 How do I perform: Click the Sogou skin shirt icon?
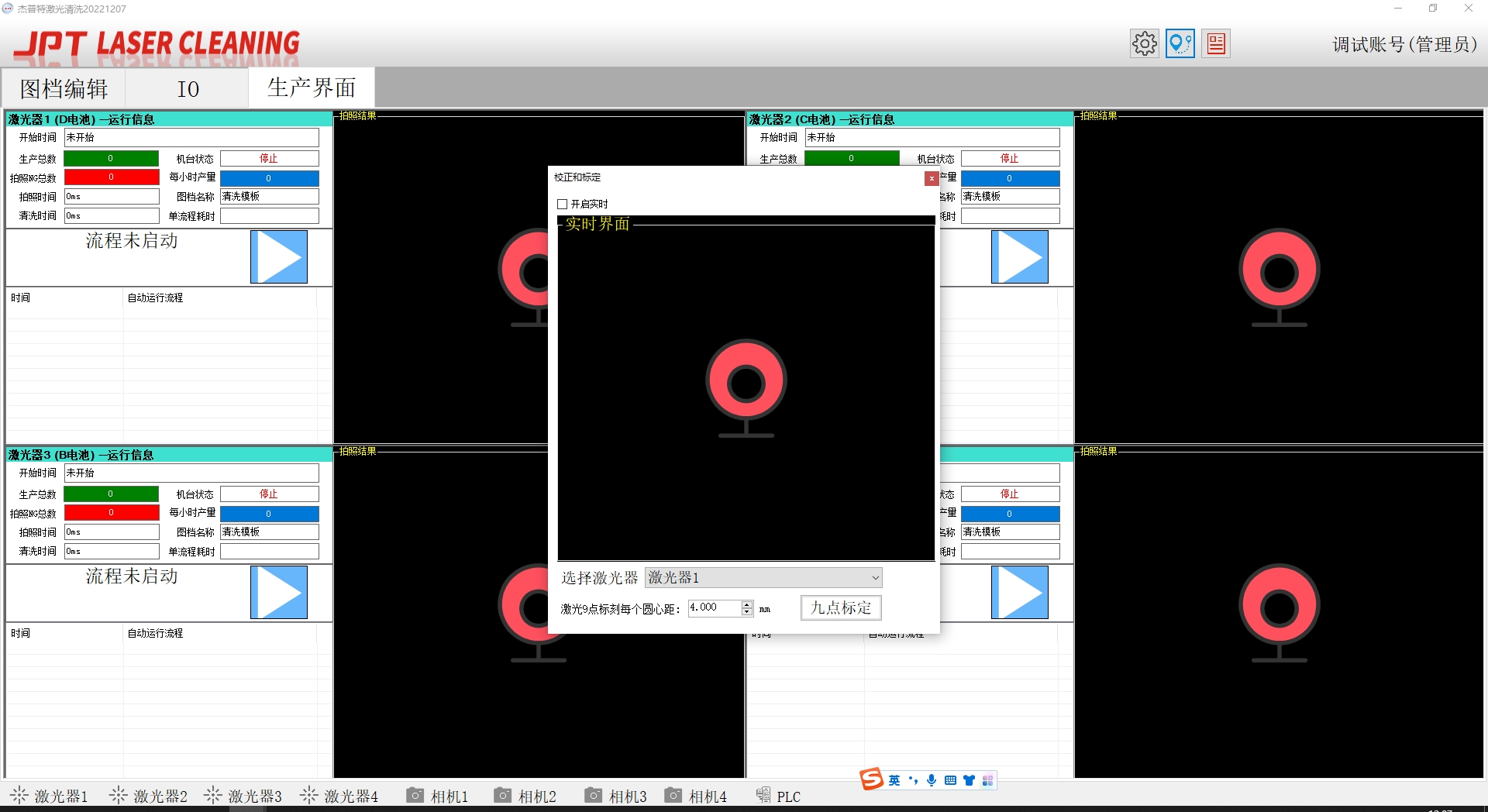tap(969, 780)
